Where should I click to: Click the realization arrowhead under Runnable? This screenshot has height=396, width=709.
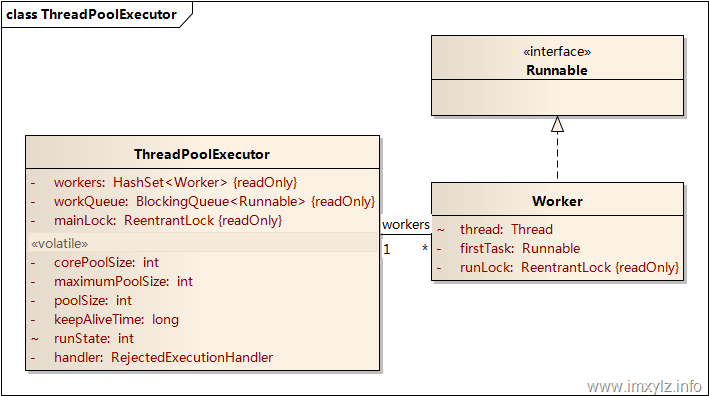click(x=558, y=124)
